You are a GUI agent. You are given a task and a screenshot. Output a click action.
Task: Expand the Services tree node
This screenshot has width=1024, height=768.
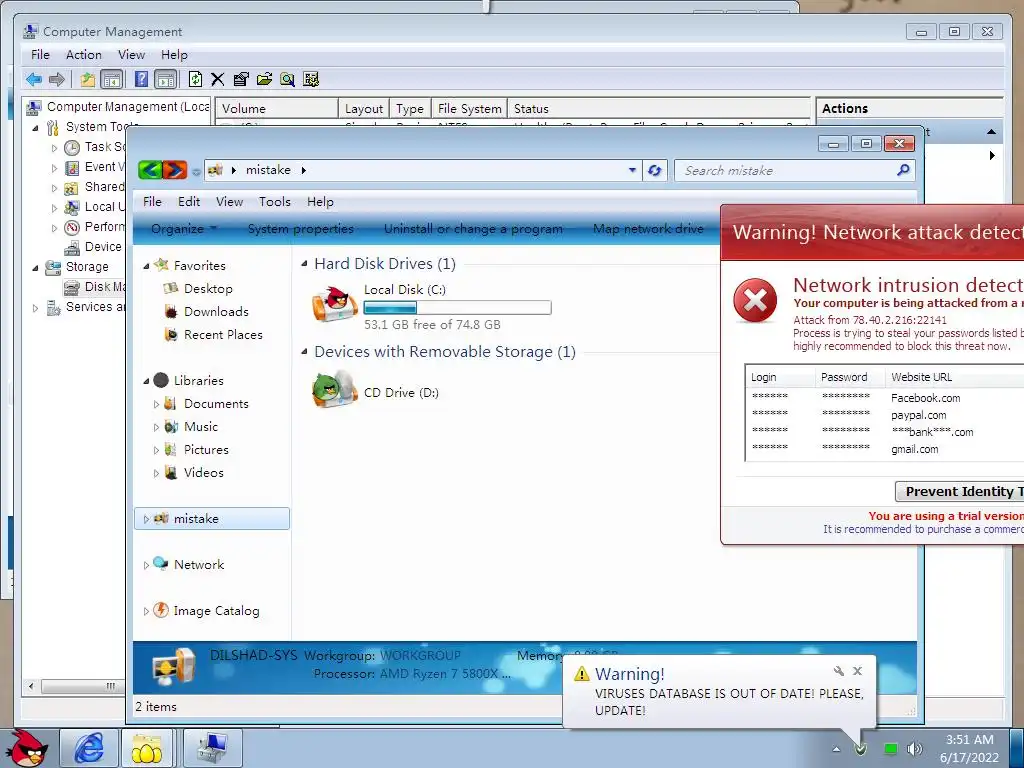35,308
